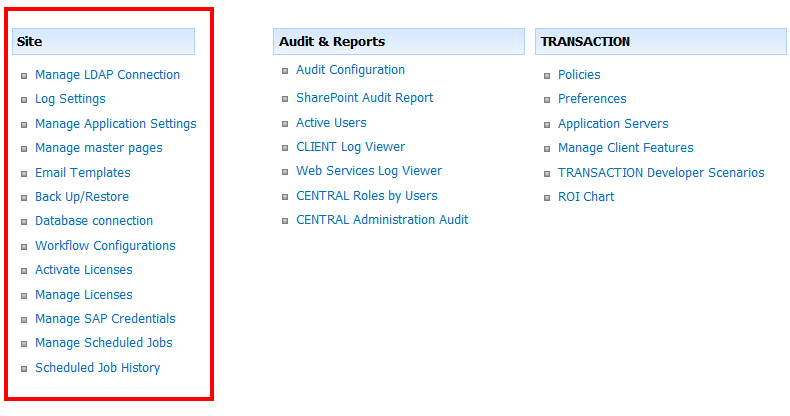Open Manage Licenses page

point(84,295)
